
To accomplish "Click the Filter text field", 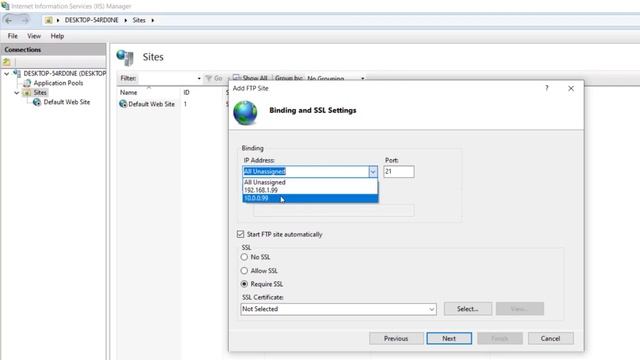I will click(x=167, y=78).
